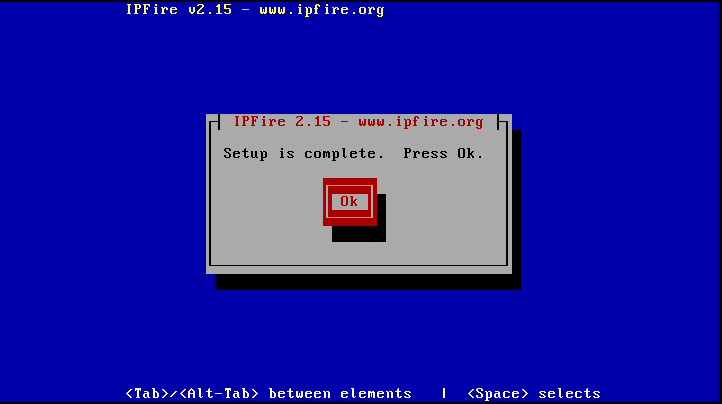Click the black shadow under the Ok button

(x=359, y=234)
